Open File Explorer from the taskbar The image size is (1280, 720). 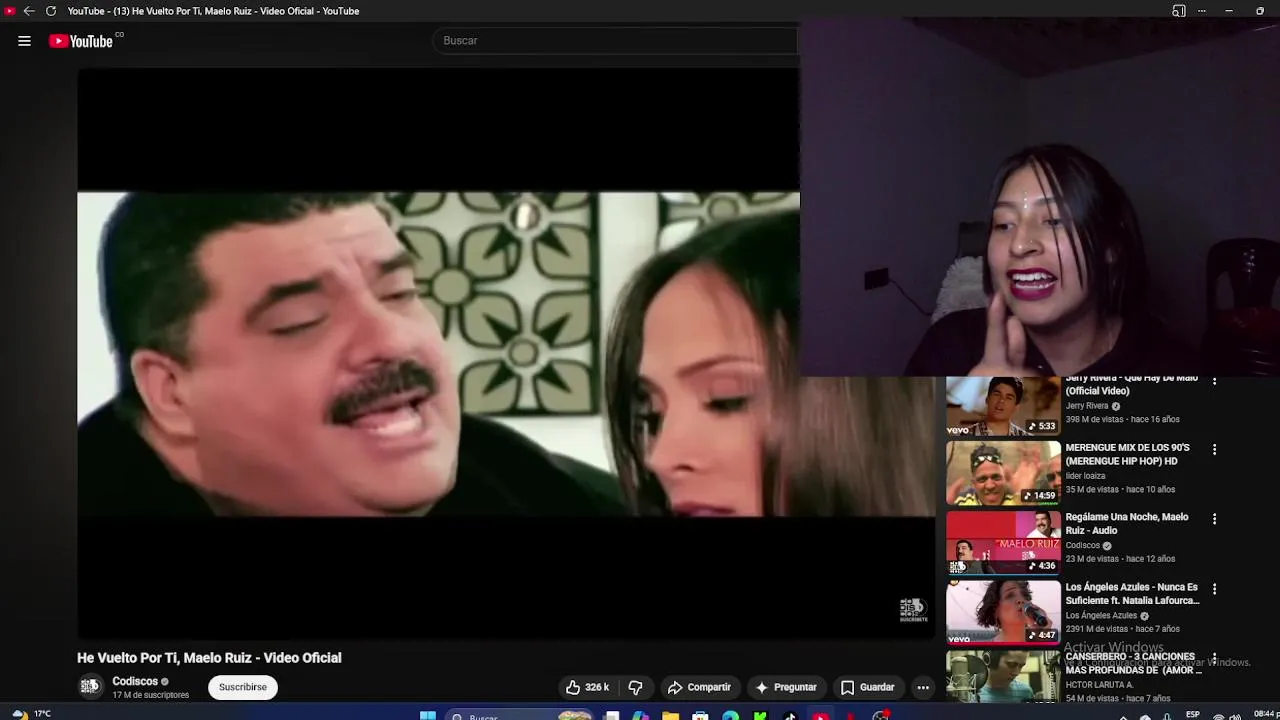670,716
